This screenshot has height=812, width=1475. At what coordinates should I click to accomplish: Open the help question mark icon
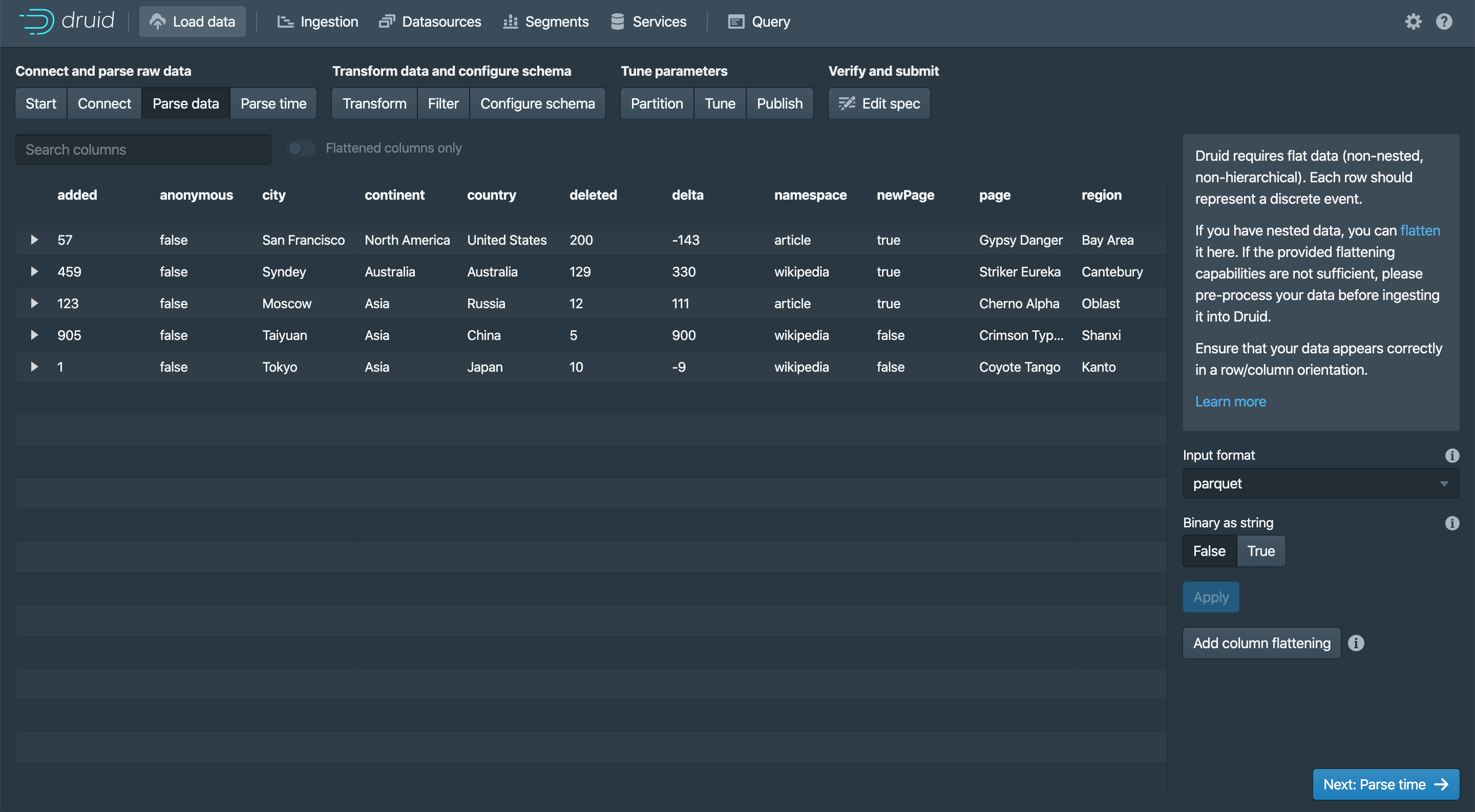1444,22
